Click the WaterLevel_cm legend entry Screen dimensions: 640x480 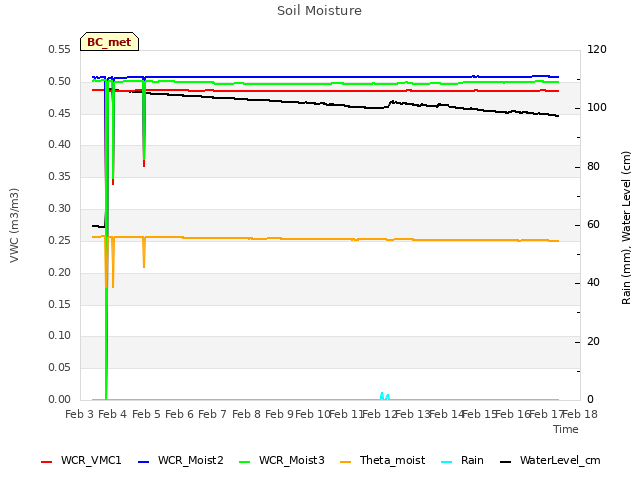pyautogui.click(x=550, y=460)
